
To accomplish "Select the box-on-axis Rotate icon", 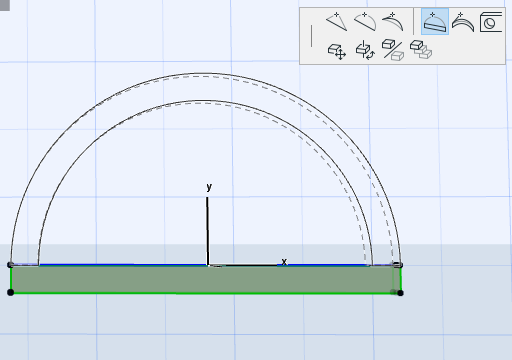I will [x=365, y=50].
